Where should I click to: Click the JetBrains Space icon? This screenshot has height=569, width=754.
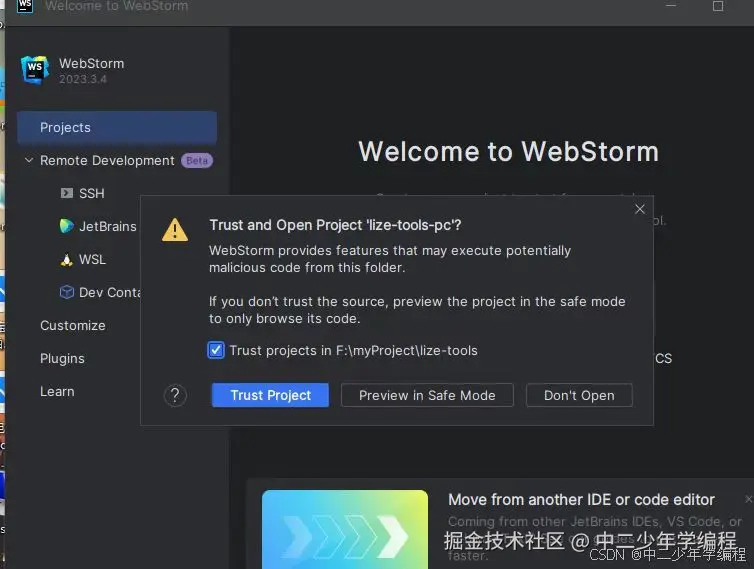[66, 226]
